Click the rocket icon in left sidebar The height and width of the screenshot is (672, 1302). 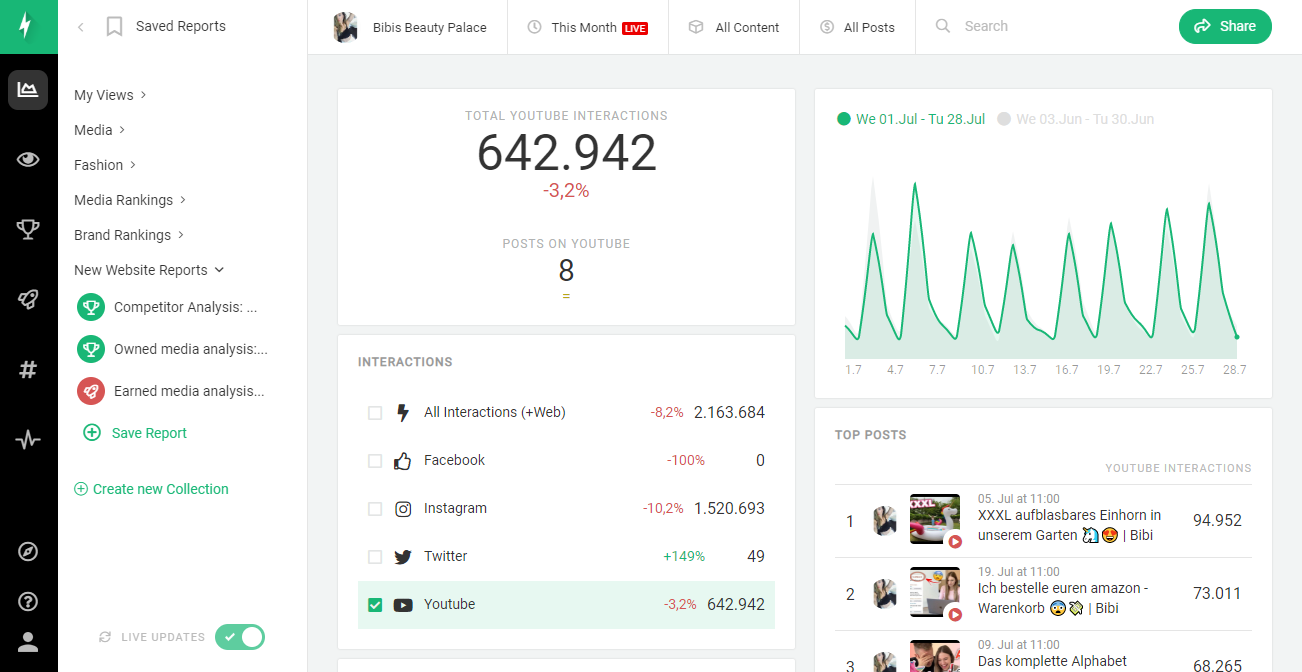(x=28, y=299)
